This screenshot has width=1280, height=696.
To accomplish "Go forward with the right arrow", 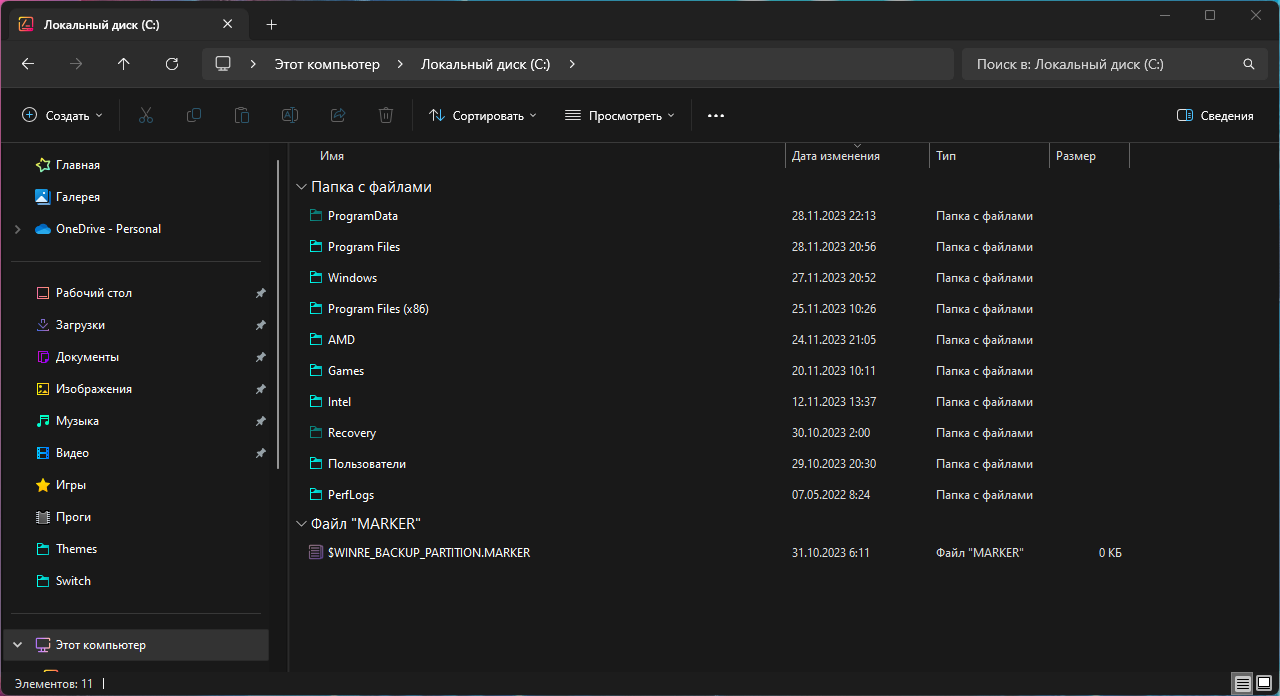I will pos(76,64).
